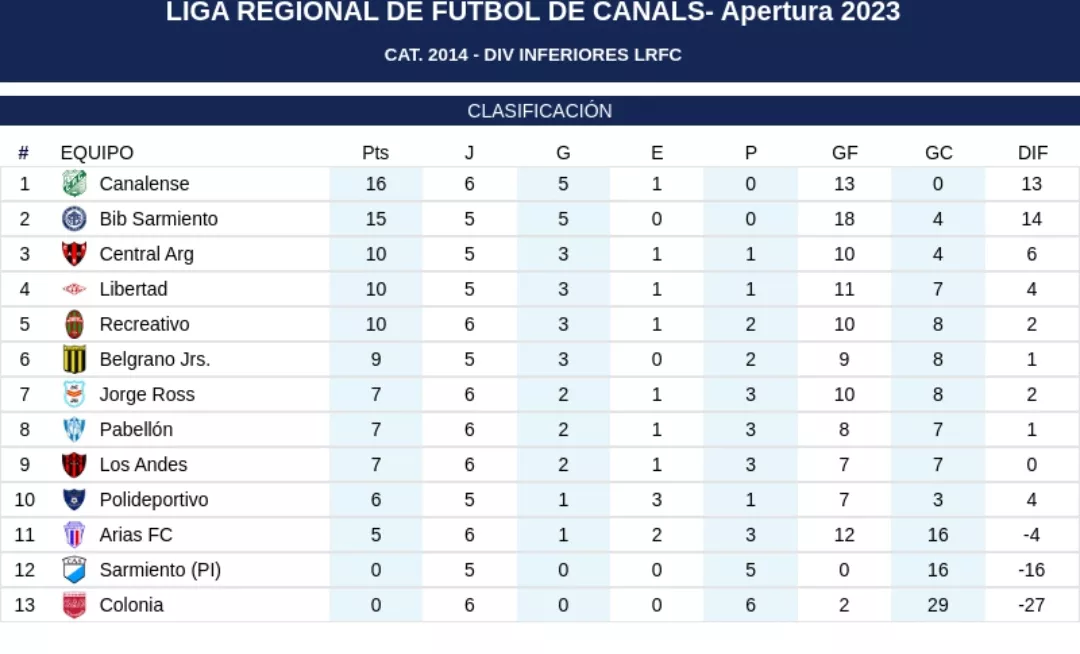Click the CLASIFICACIÓN section header bar

click(x=540, y=111)
